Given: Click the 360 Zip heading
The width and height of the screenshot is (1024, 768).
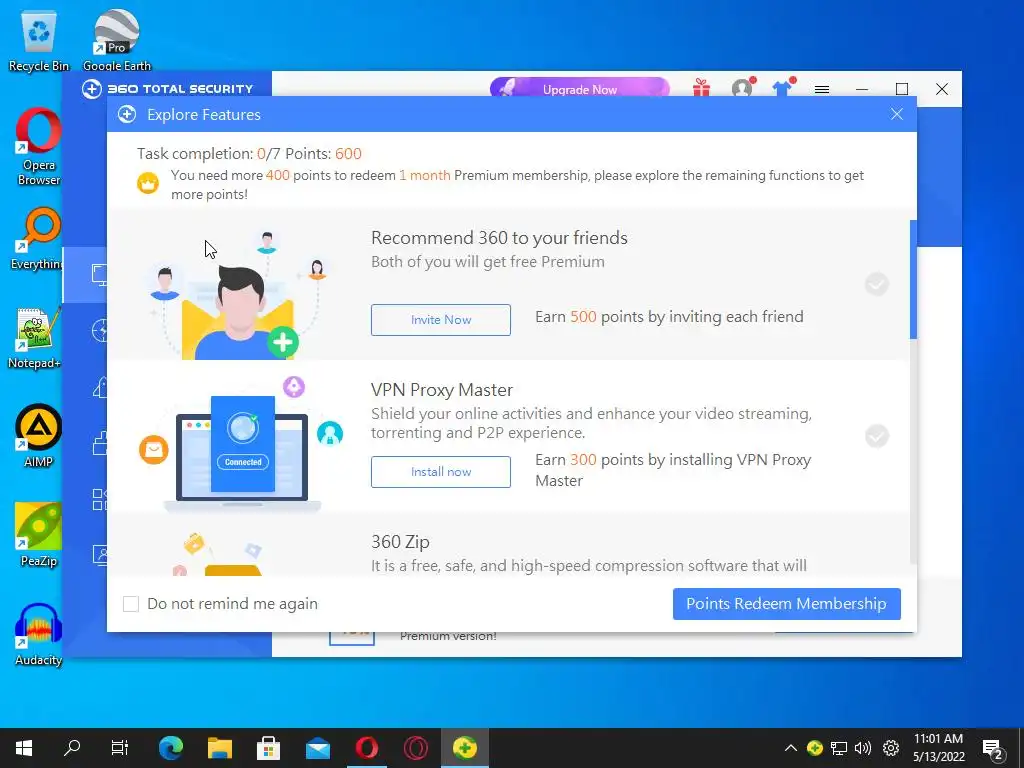Looking at the screenshot, I should click(x=400, y=542).
